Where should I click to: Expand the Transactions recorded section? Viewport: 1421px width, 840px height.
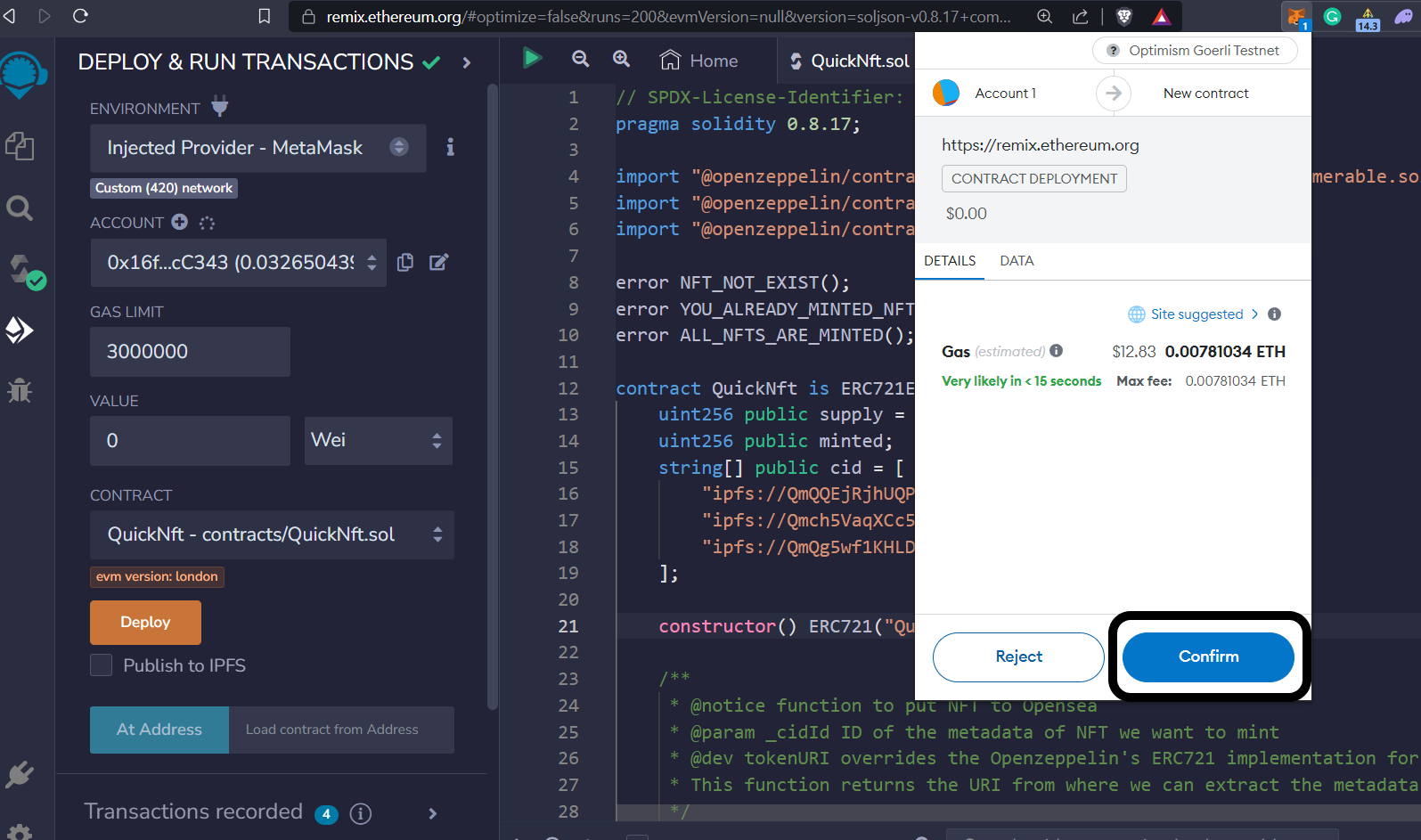pyautogui.click(x=432, y=813)
